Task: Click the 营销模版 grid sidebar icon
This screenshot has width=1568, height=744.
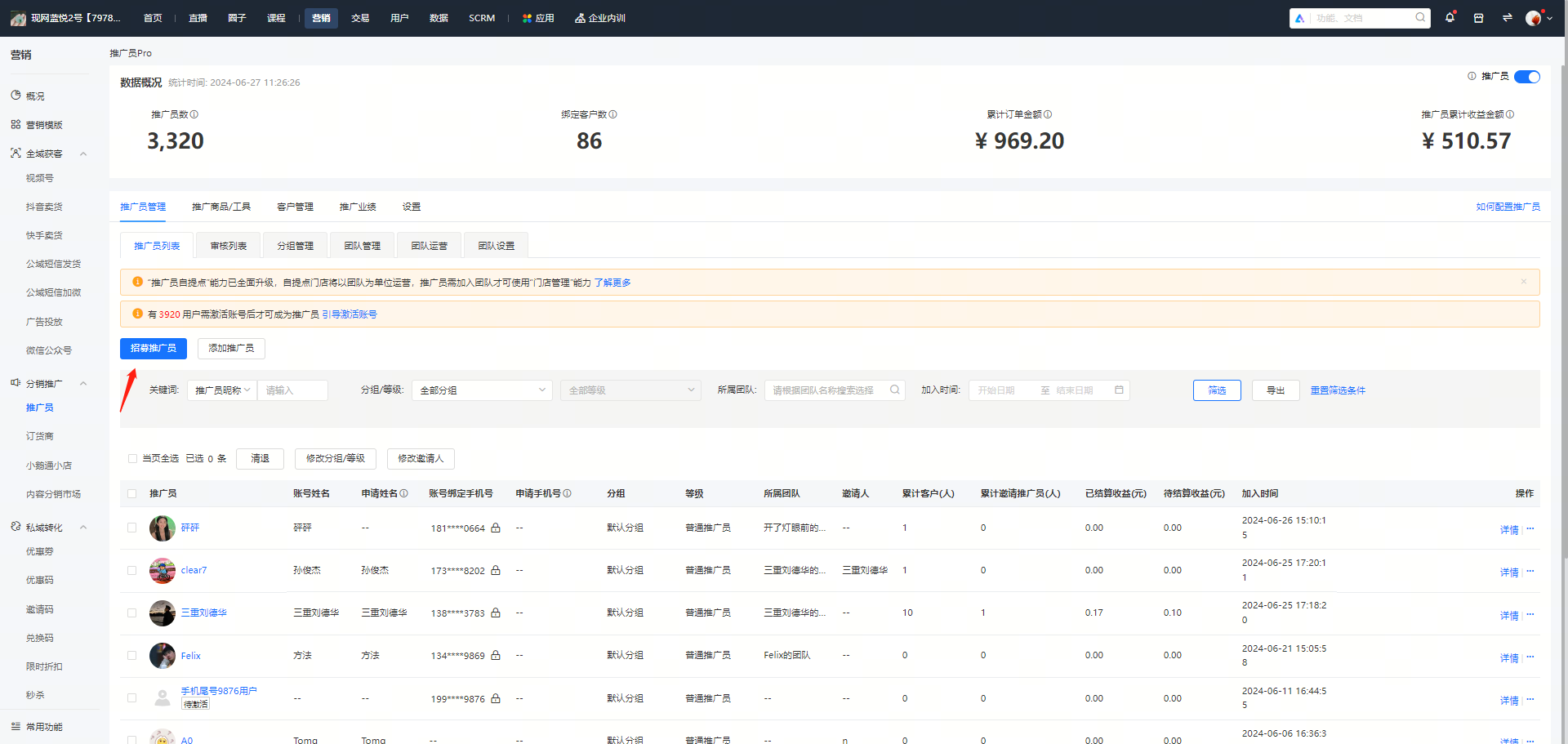Action: click(16, 124)
